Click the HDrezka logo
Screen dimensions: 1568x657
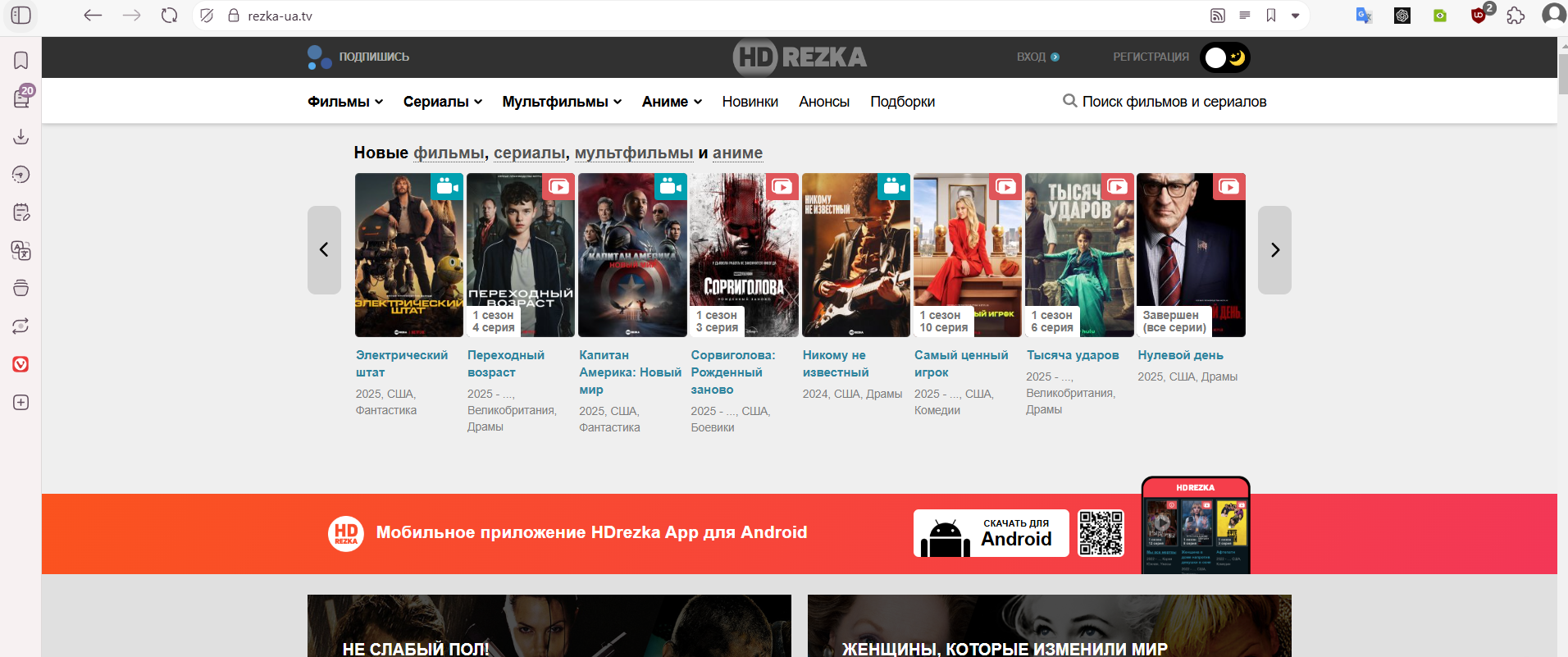pyautogui.click(x=800, y=57)
